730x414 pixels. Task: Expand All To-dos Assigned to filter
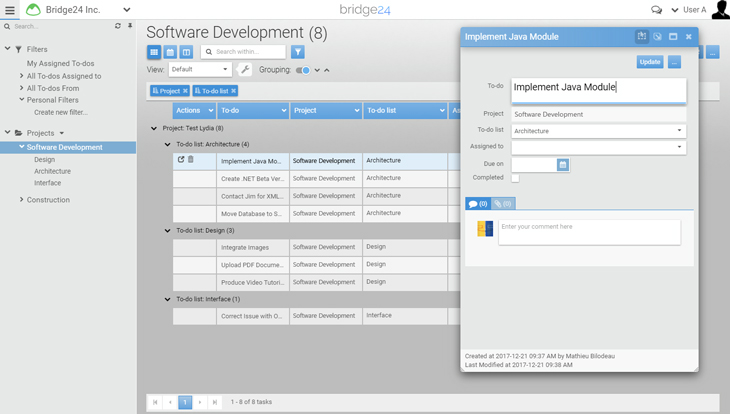(21, 75)
